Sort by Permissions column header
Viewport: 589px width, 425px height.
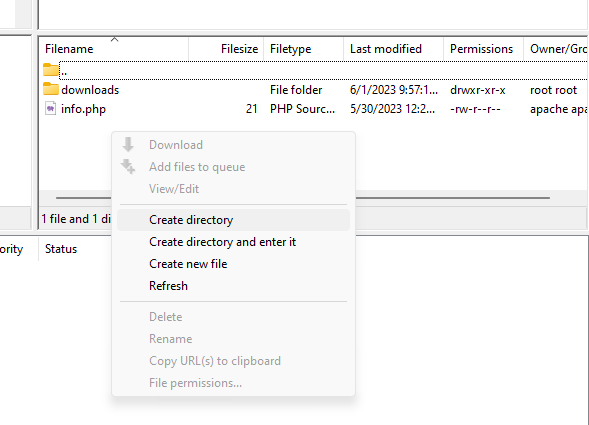483,49
